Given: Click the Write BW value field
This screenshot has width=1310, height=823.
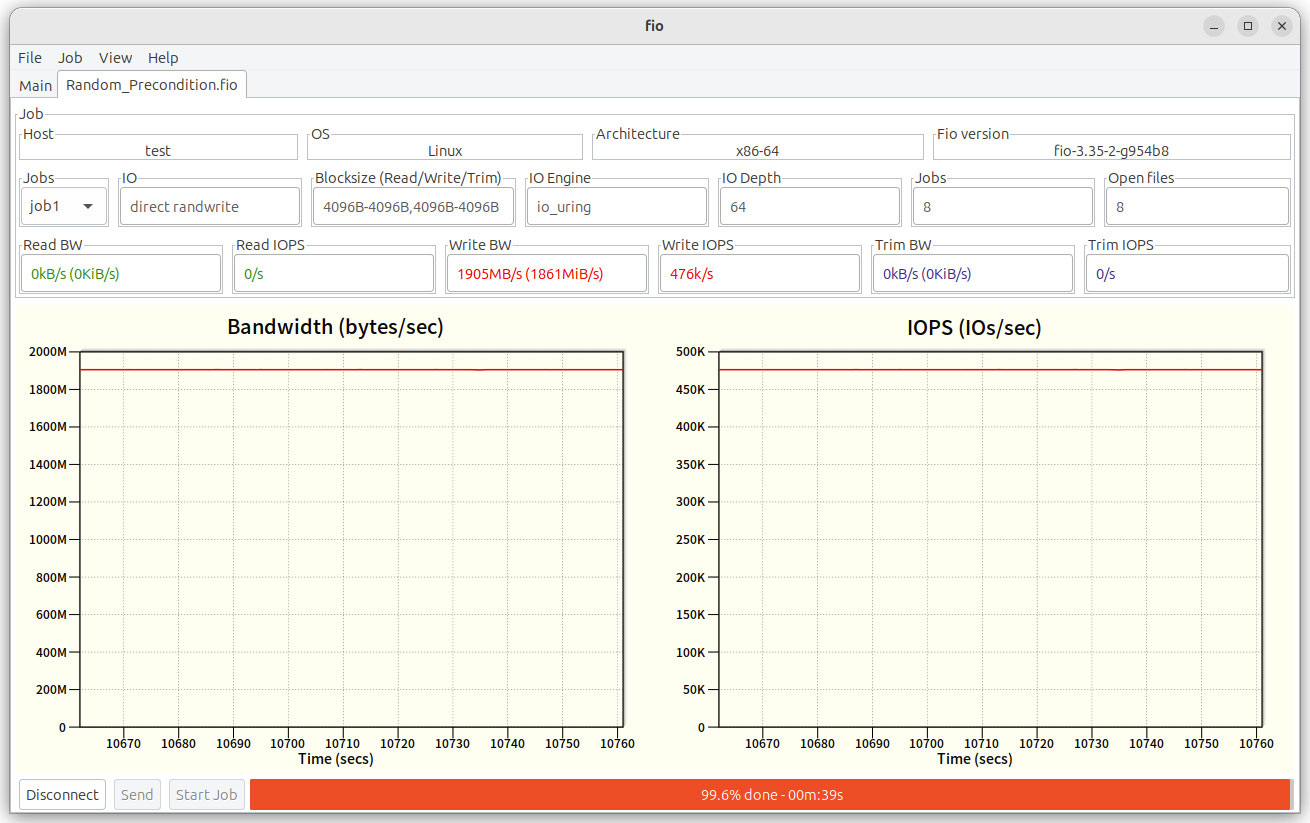Looking at the screenshot, I should click(x=546, y=274).
